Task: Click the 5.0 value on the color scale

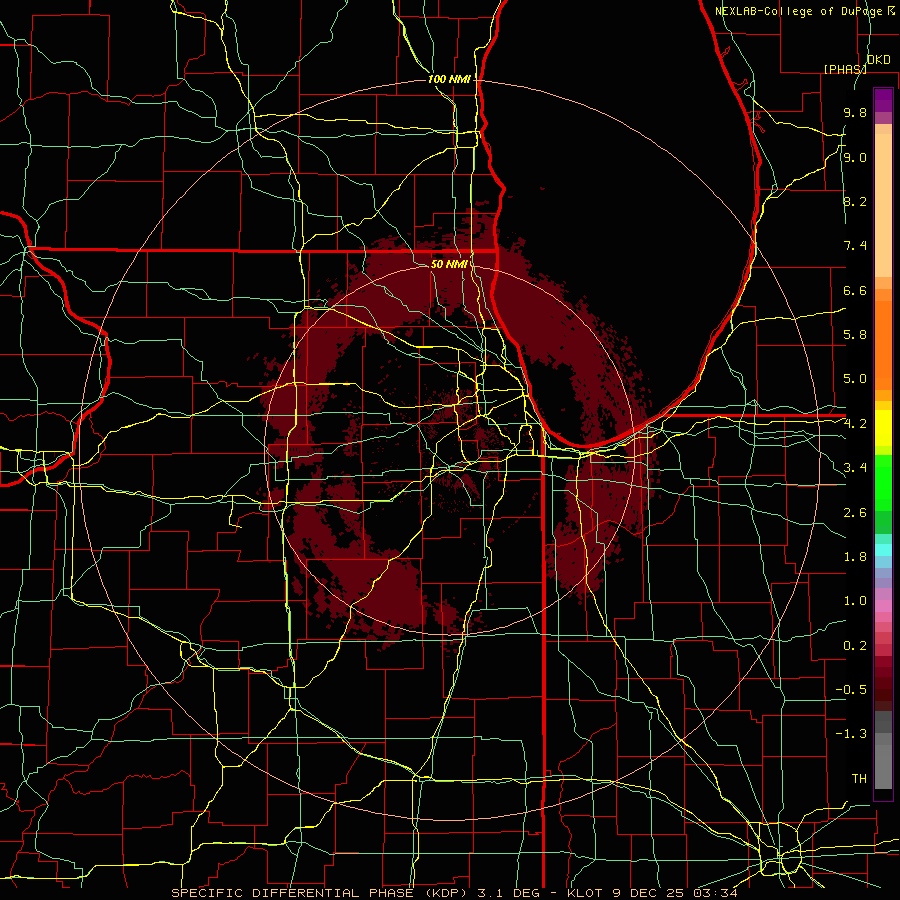Action: (855, 379)
